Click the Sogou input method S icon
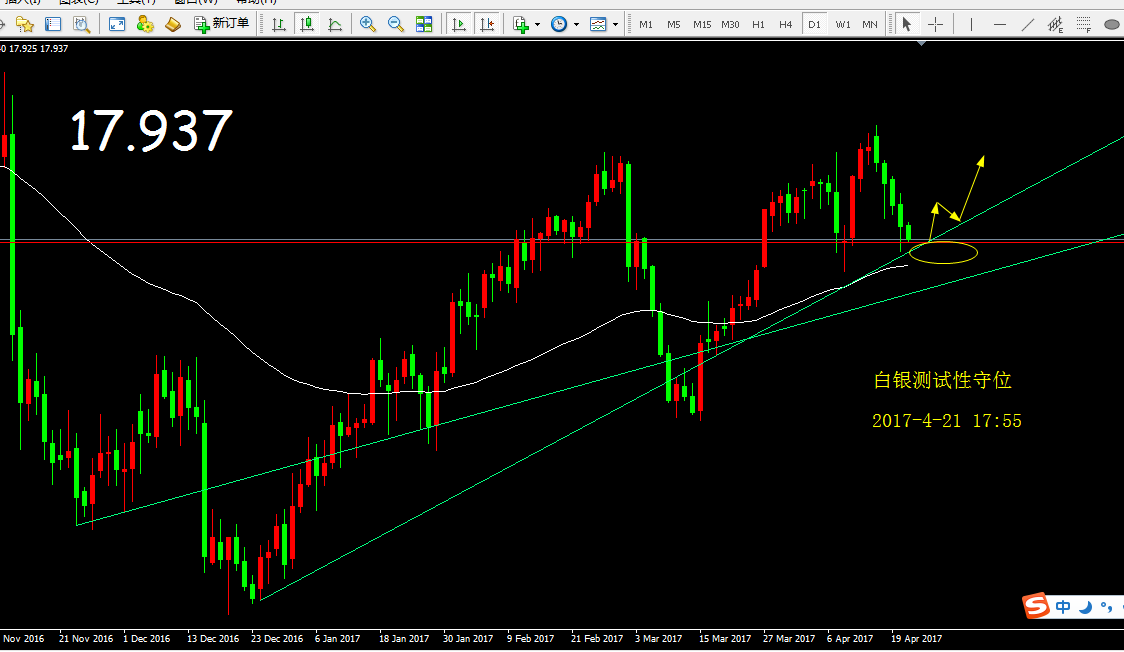Image resolution: width=1124 pixels, height=652 pixels. [1036, 606]
